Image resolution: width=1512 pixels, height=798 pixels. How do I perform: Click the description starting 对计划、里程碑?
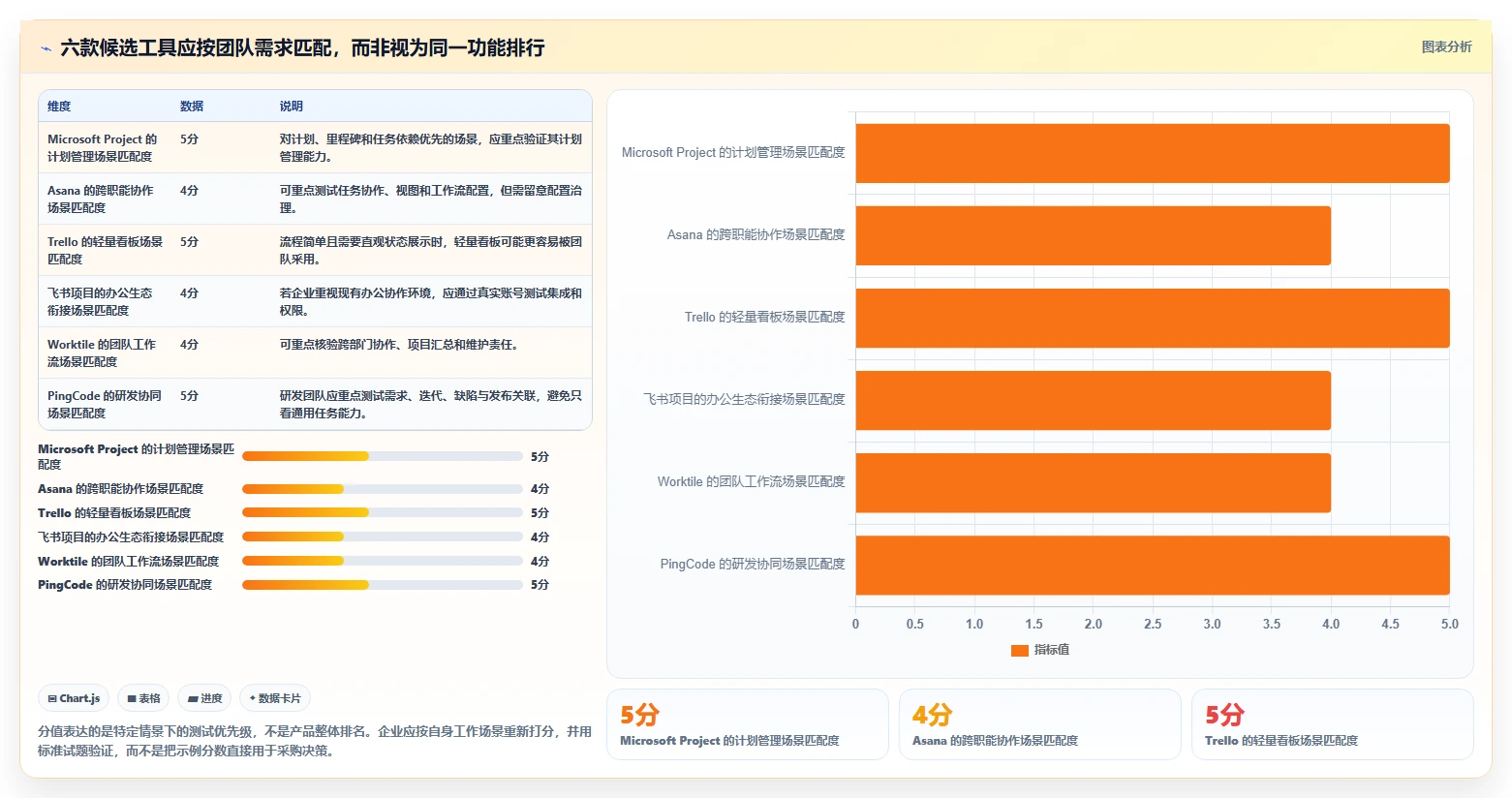coord(431,148)
